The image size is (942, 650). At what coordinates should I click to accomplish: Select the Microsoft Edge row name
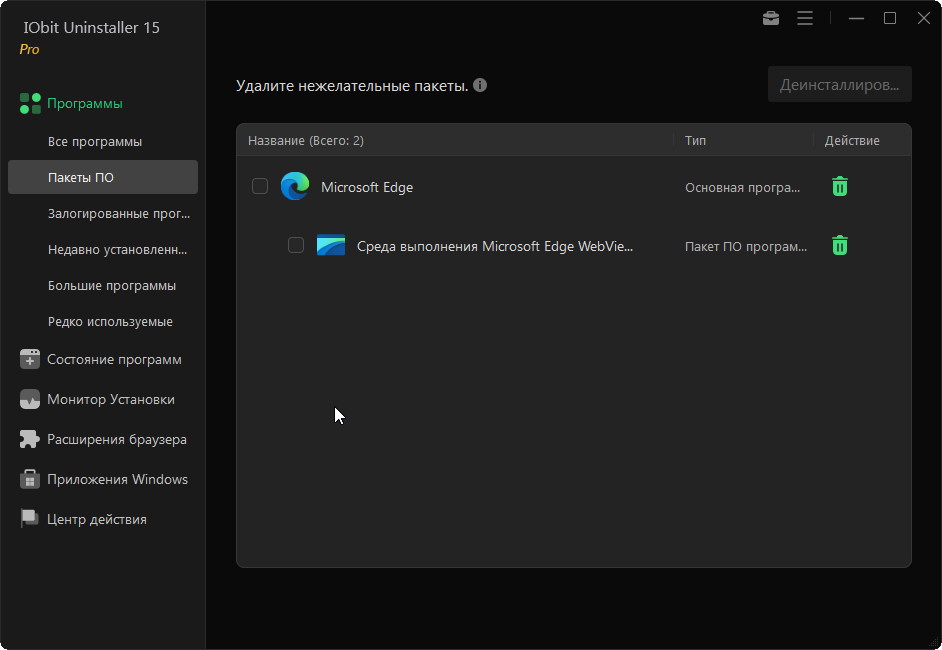pos(367,187)
